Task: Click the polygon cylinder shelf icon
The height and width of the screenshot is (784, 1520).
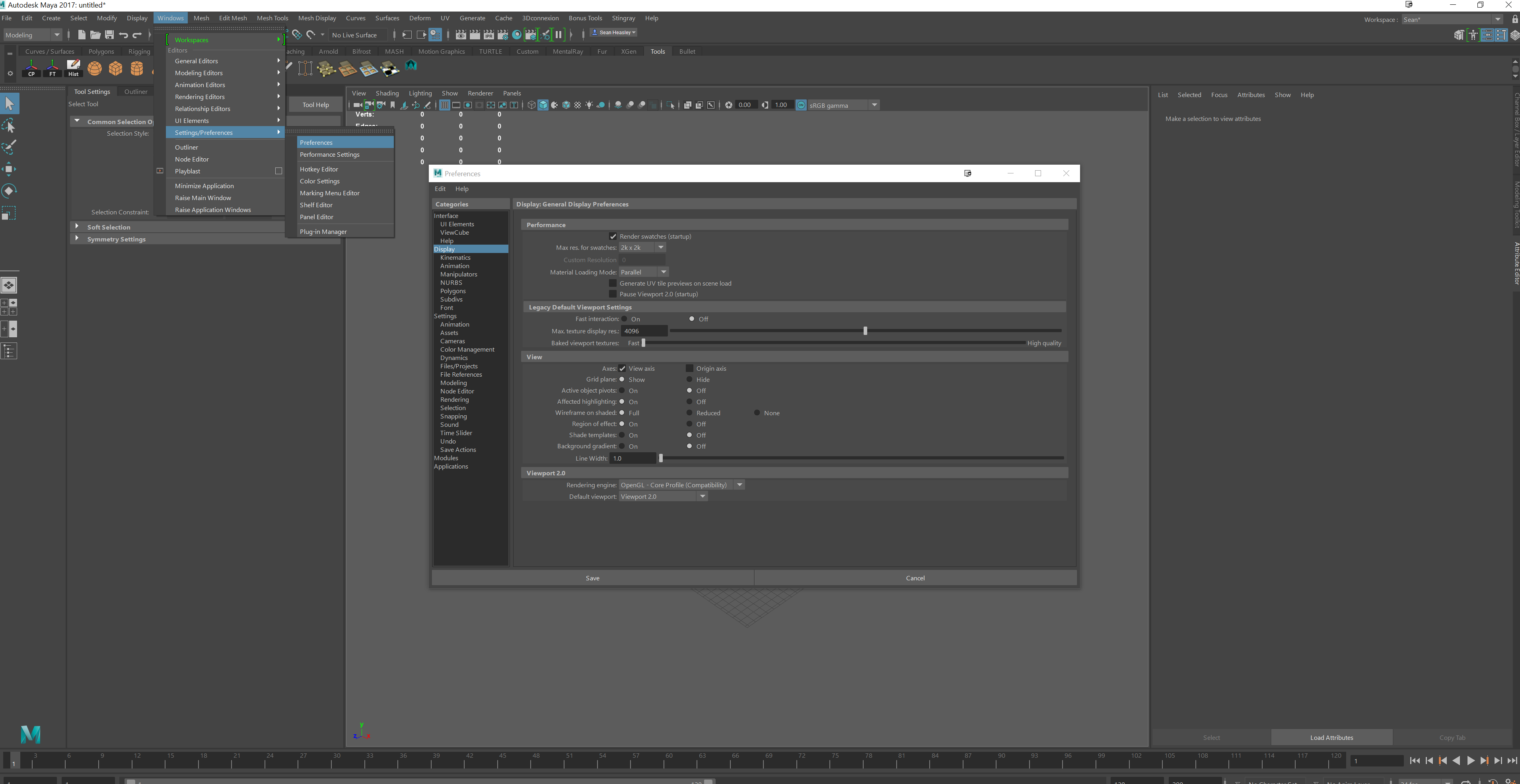Action: pos(137,68)
